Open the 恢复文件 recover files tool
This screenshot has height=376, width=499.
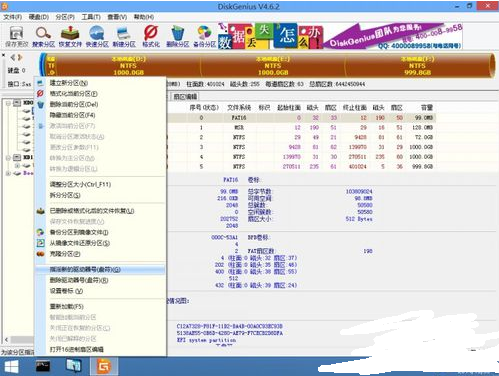coord(70,36)
